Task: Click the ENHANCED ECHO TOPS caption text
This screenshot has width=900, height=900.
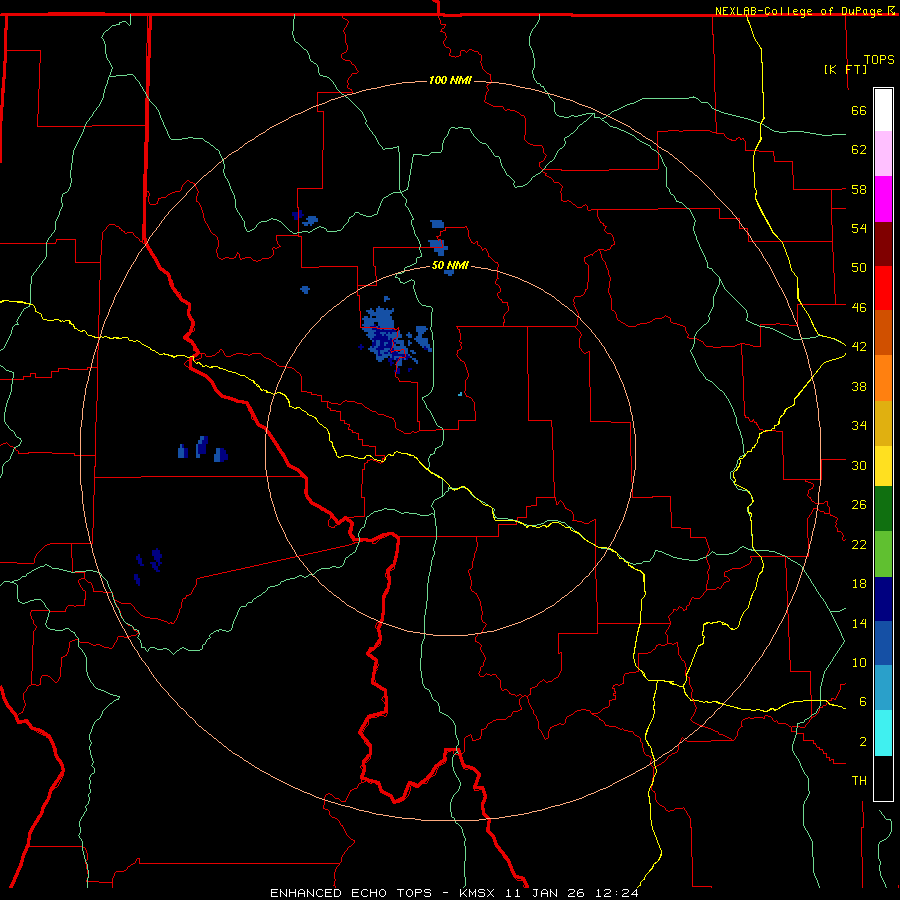Action: pos(351,893)
